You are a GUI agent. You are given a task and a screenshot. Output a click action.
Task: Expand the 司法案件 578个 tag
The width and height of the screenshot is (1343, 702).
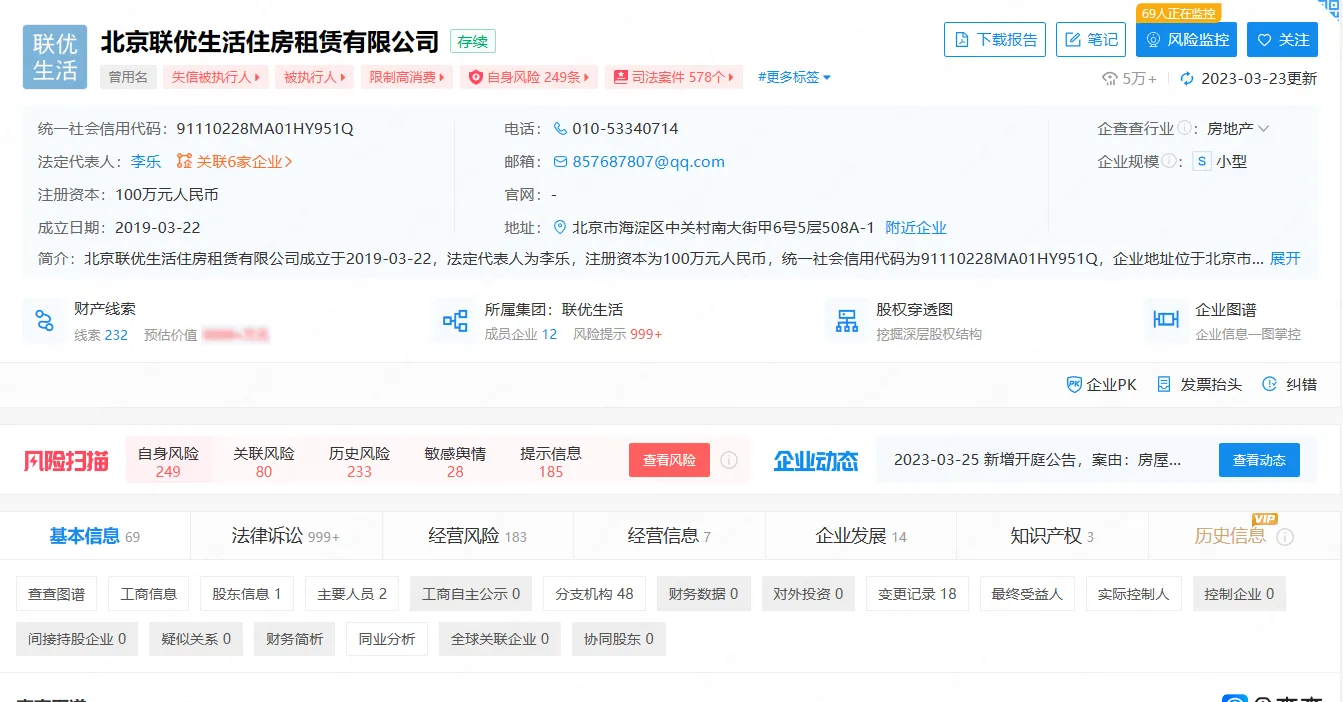point(675,77)
